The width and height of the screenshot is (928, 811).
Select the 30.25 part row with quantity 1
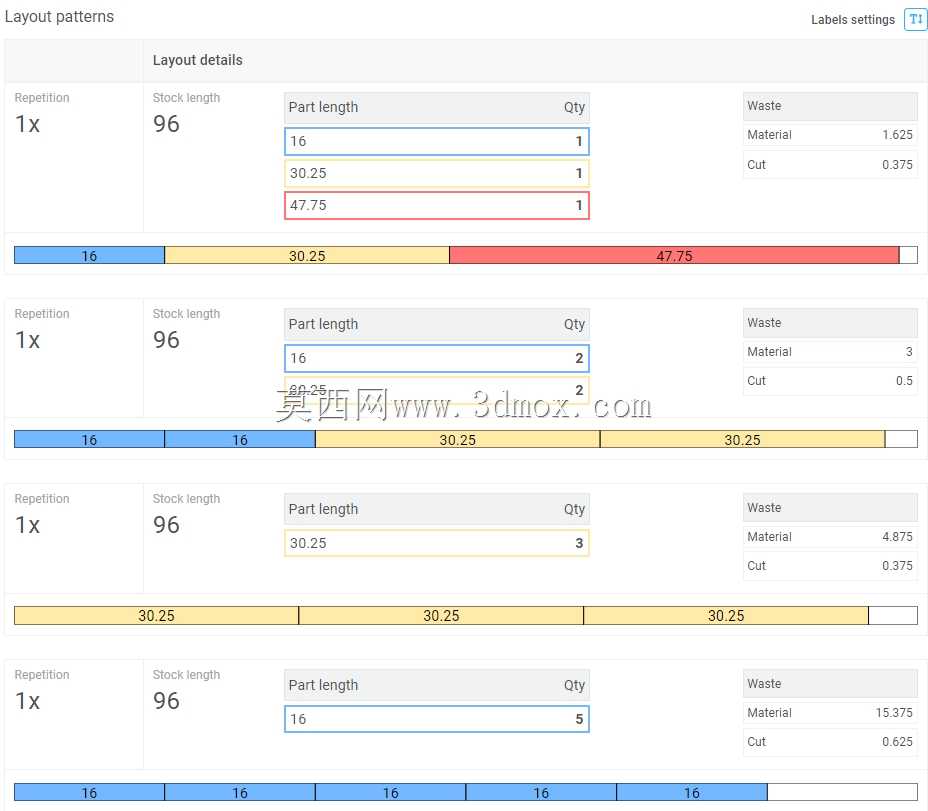[437, 173]
